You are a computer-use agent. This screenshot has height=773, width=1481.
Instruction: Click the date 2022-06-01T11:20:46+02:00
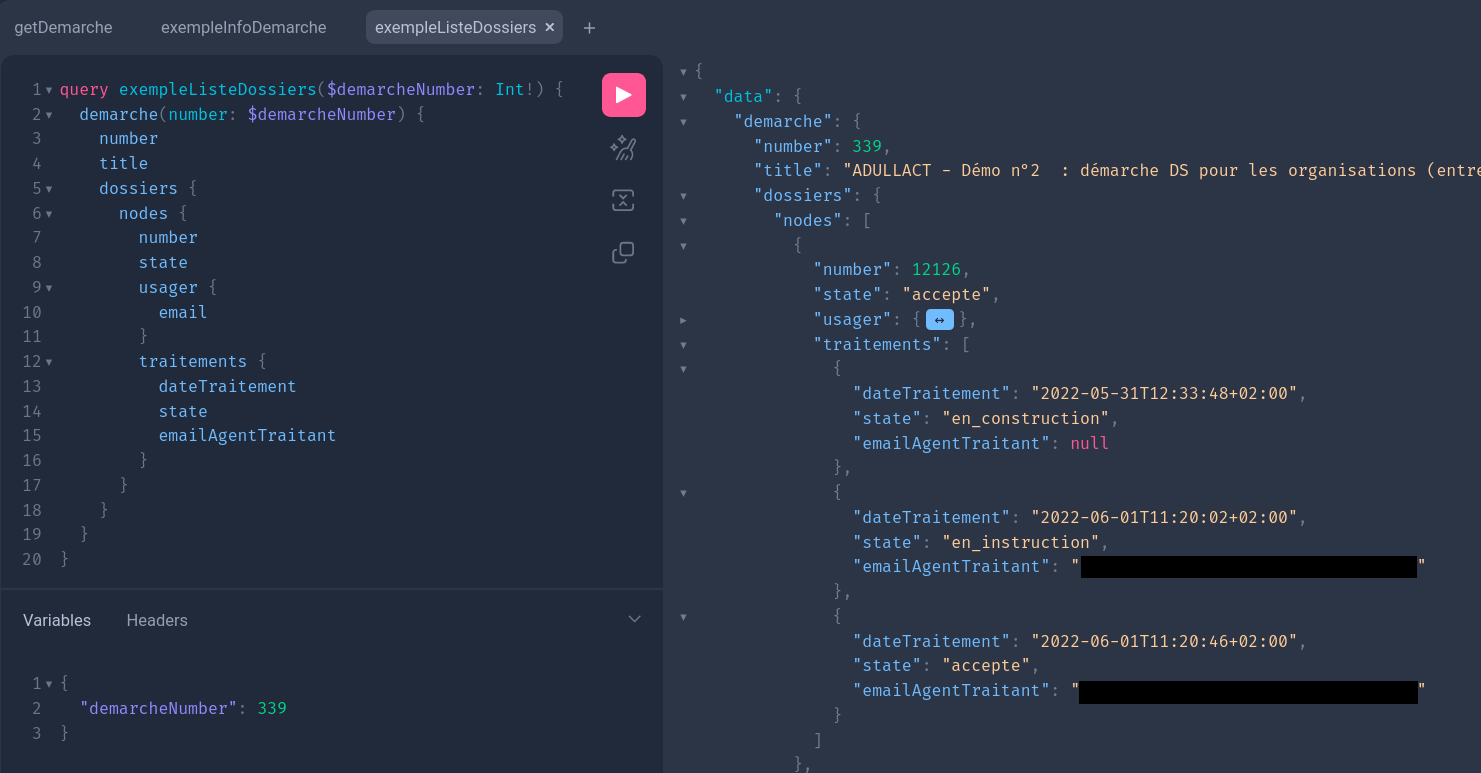pos(1164,641)
